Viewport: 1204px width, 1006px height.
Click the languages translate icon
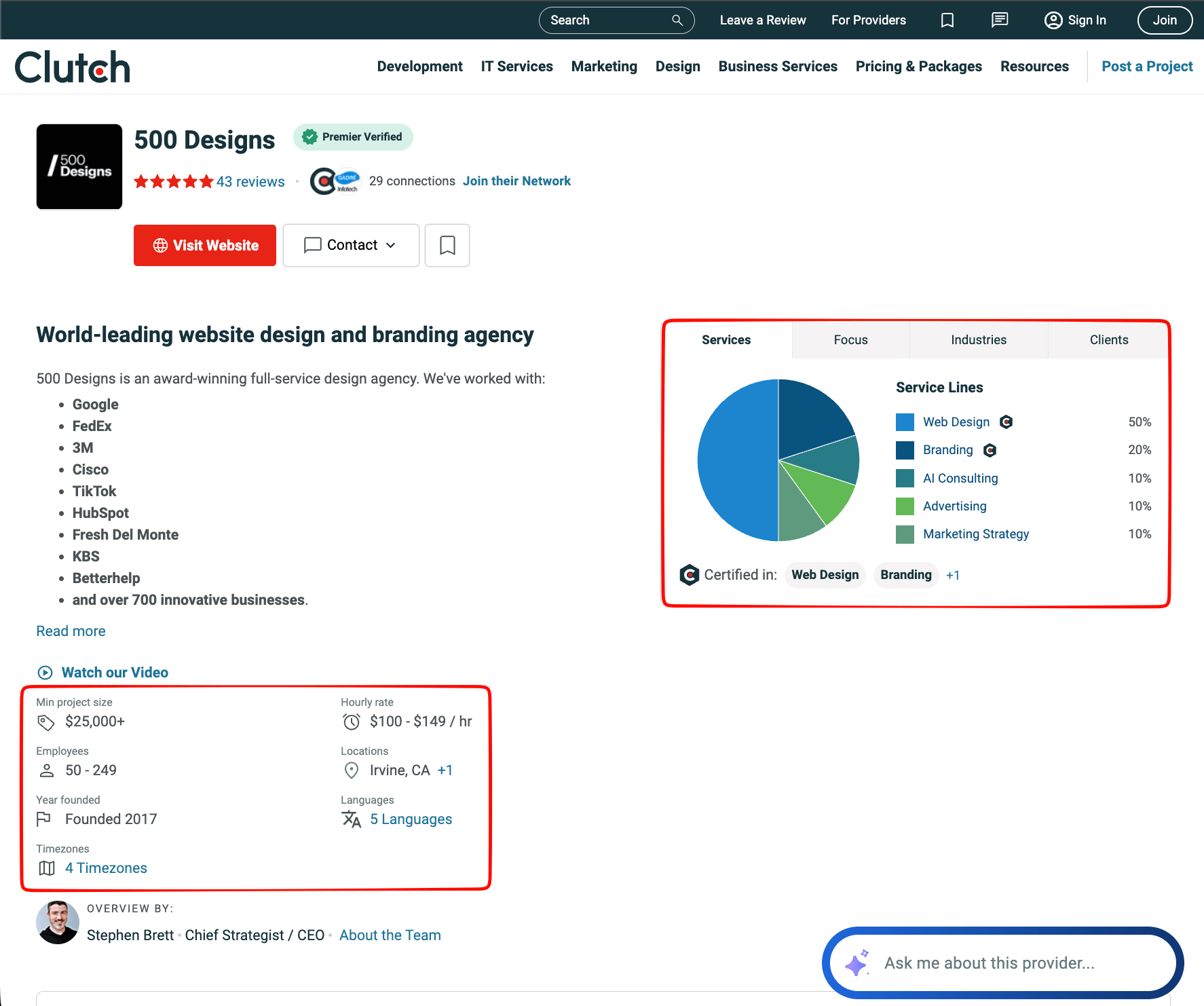pyautogui.click(x=352, y=819)
